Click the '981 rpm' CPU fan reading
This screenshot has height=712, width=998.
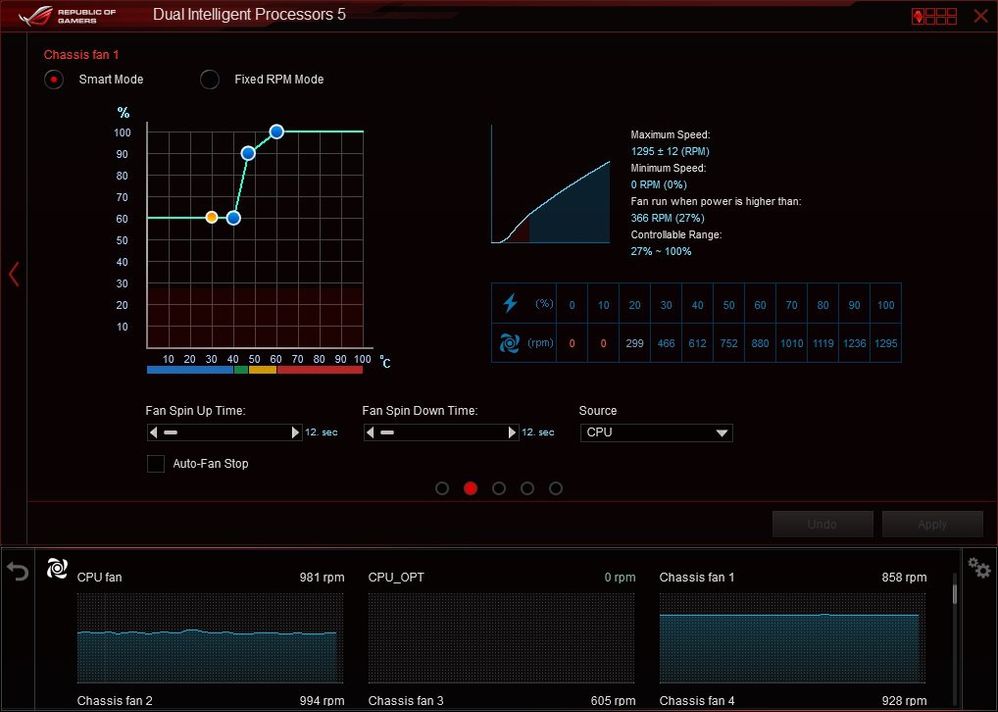click(x=322, y=578)
